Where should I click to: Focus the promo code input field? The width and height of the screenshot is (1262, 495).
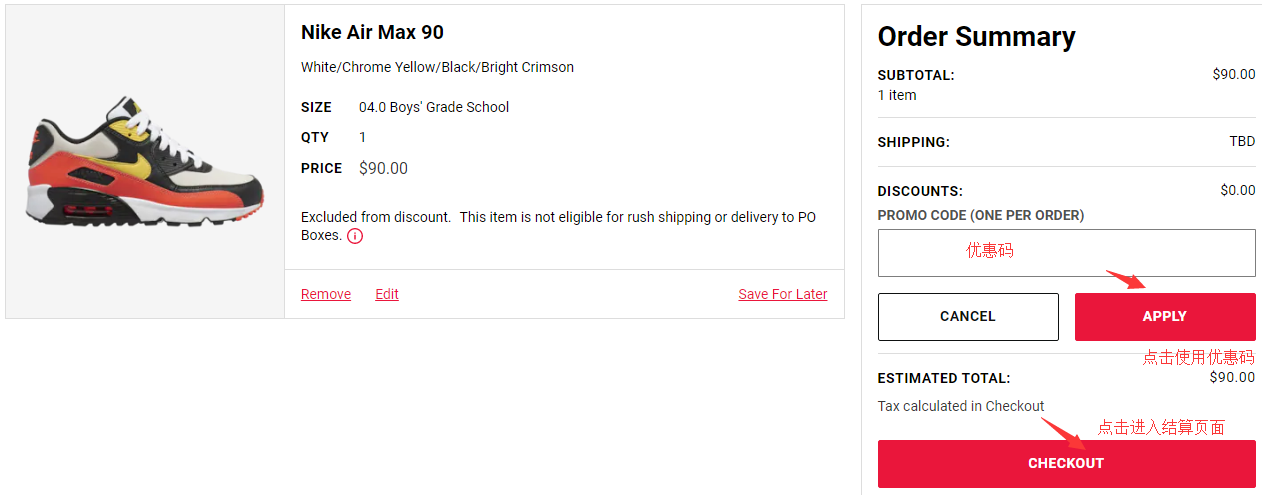[x=1066, y=253]
